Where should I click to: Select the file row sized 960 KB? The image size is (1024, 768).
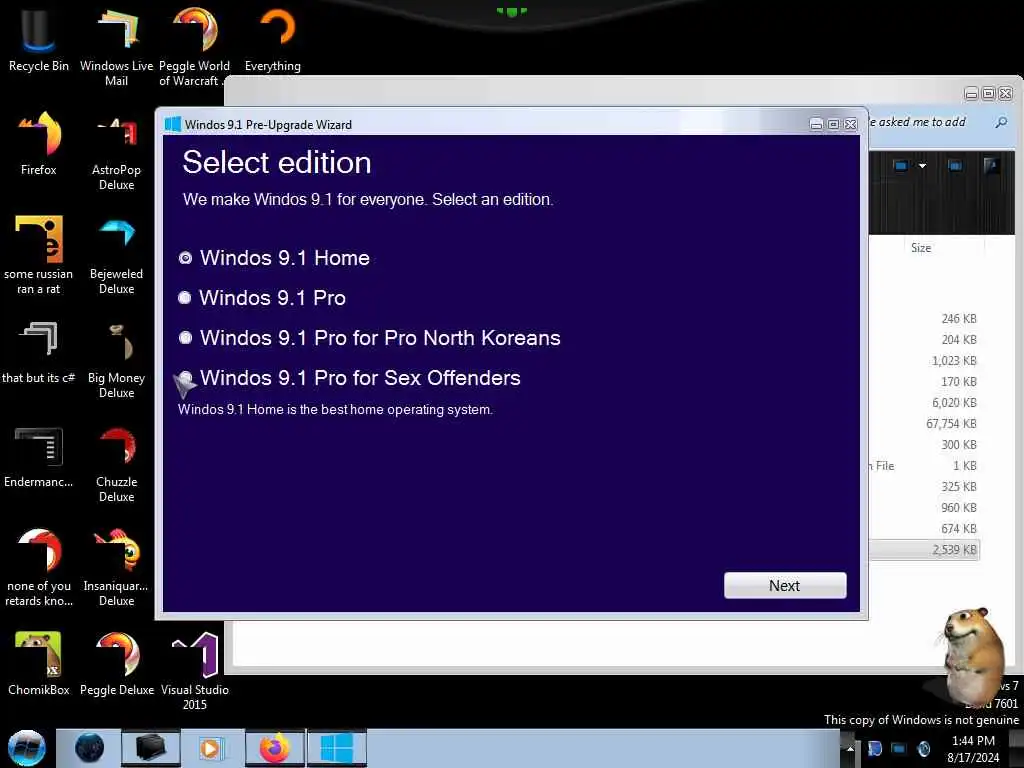coord(924,507)
